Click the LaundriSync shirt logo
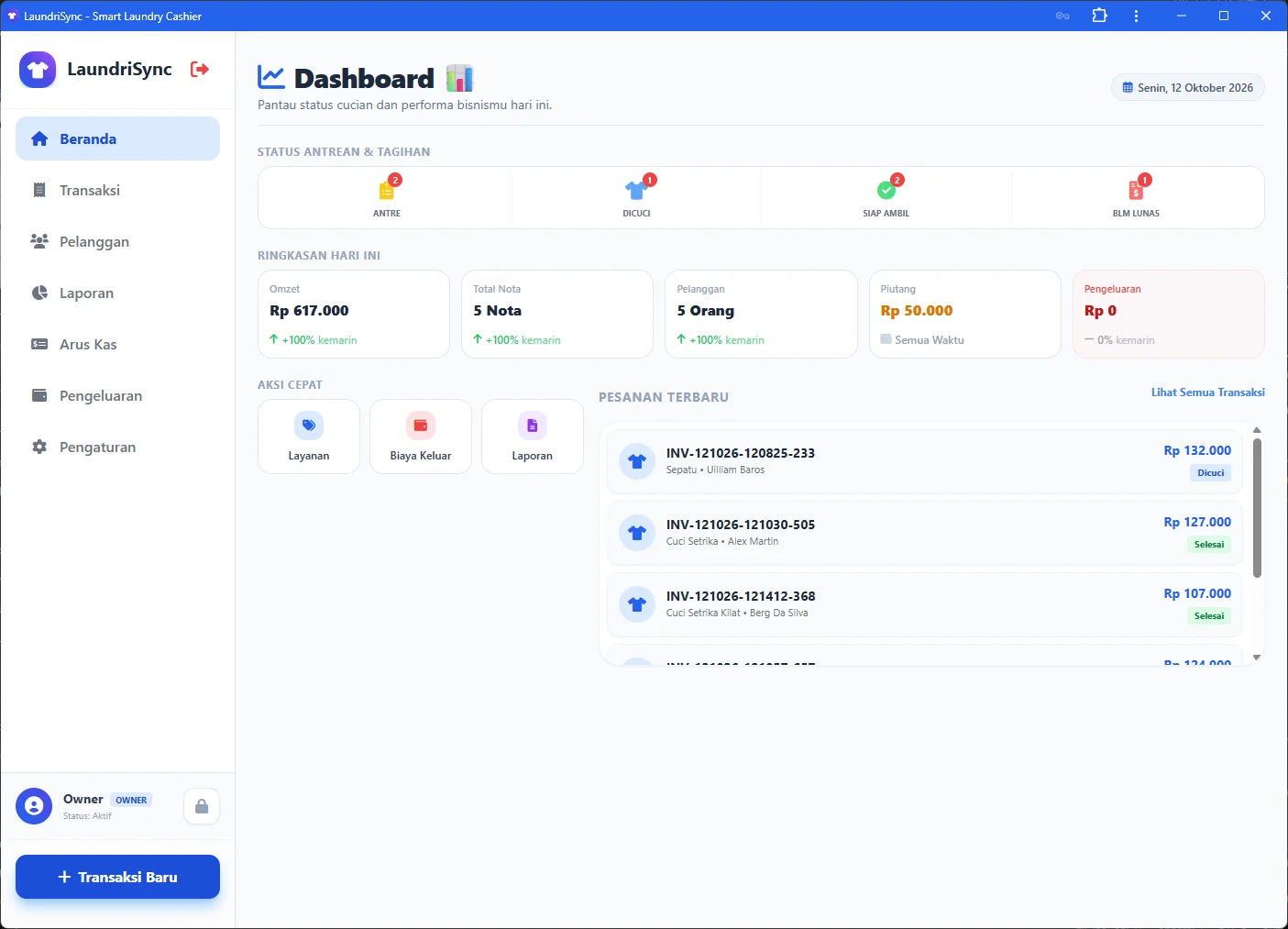The image size is (1288, 929). pos(38,70)
